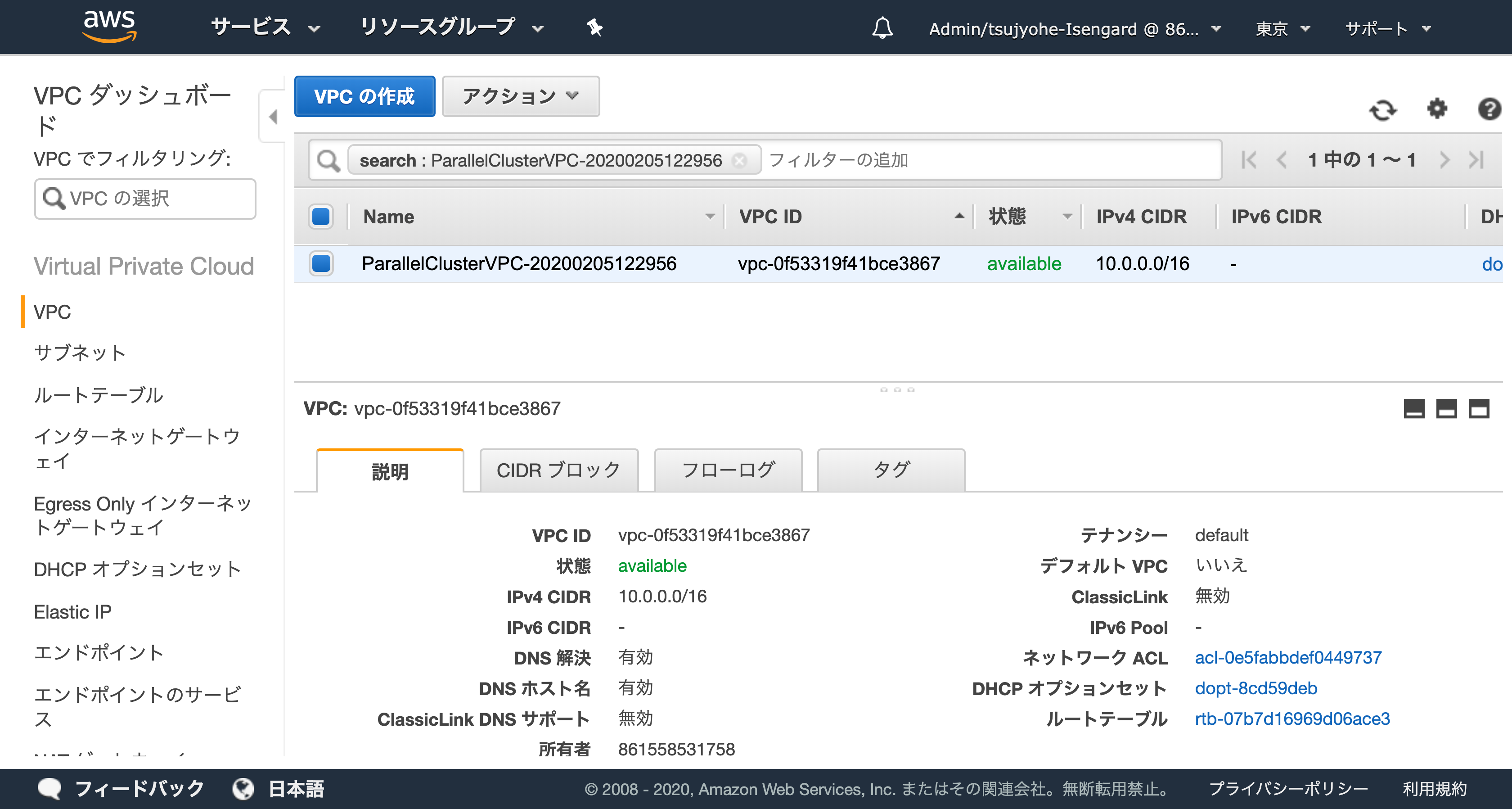
Task: Switch to the フローログ tab
Action: pos(729,470)
